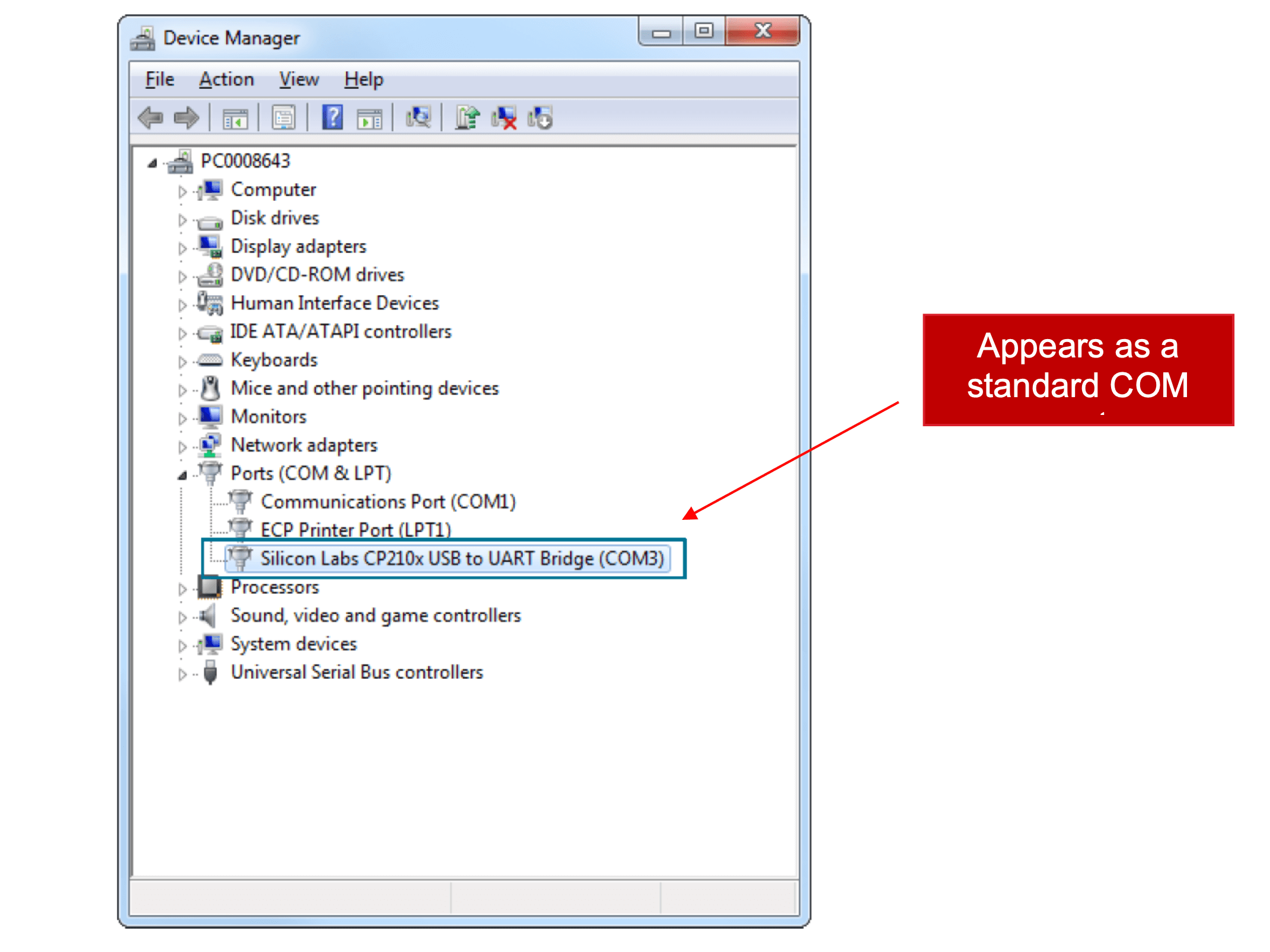The width and height of the screenshot is (1270, 952).
Task: Open Properties using the properties toolbar icon
Action: click(x=285, y=118)
